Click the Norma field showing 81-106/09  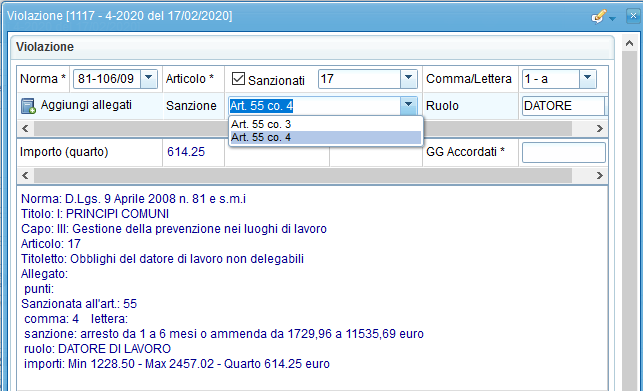[x=107, y=78]
